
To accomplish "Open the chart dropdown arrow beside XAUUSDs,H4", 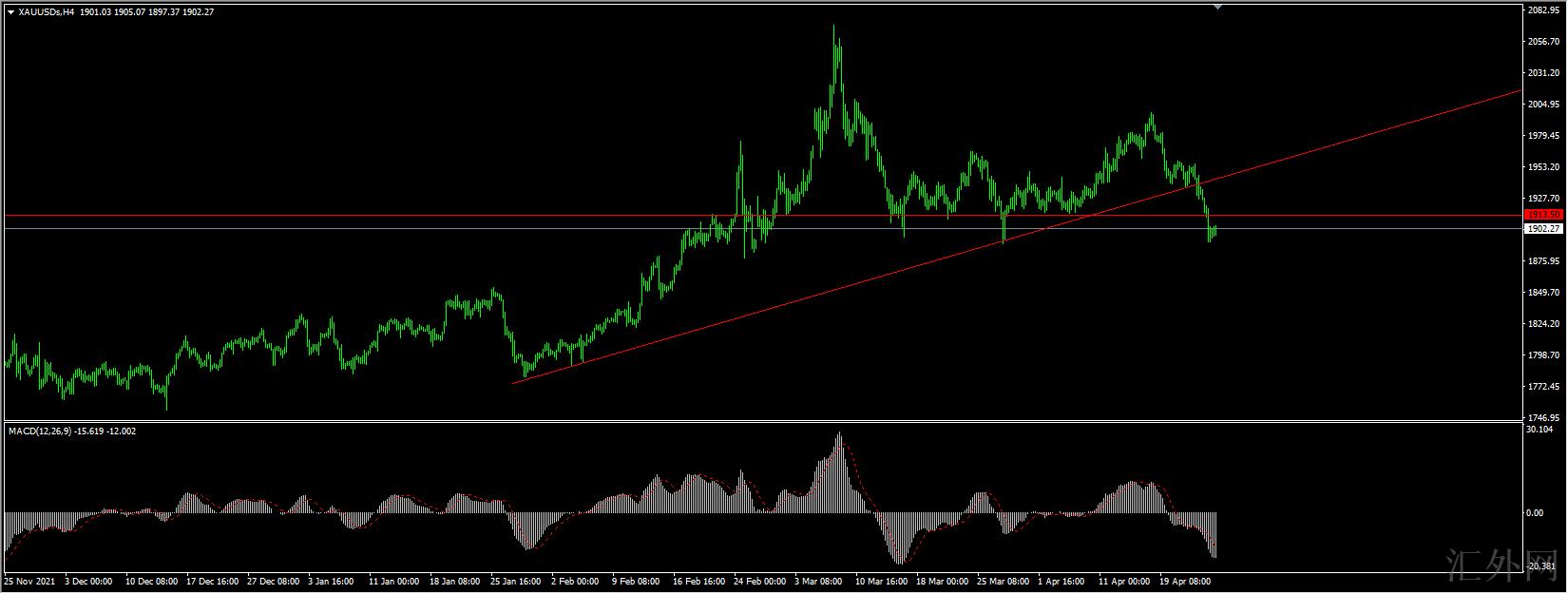I will click(10, 11).
